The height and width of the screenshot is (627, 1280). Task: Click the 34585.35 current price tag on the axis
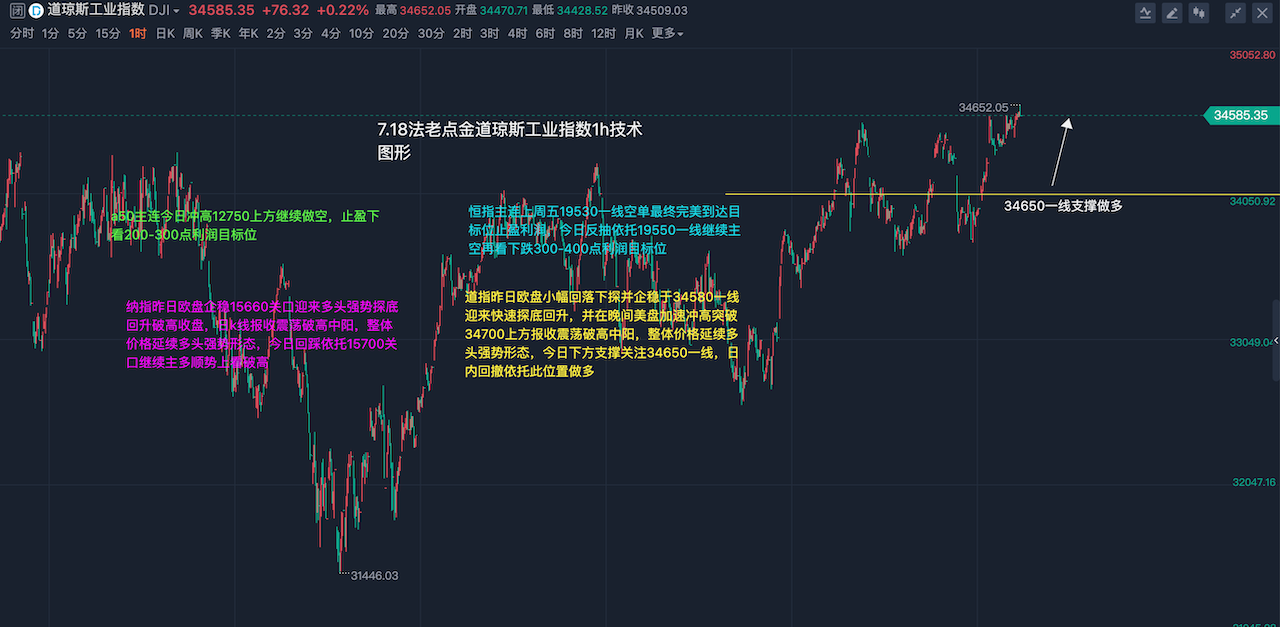click(x=1240, y=115)
